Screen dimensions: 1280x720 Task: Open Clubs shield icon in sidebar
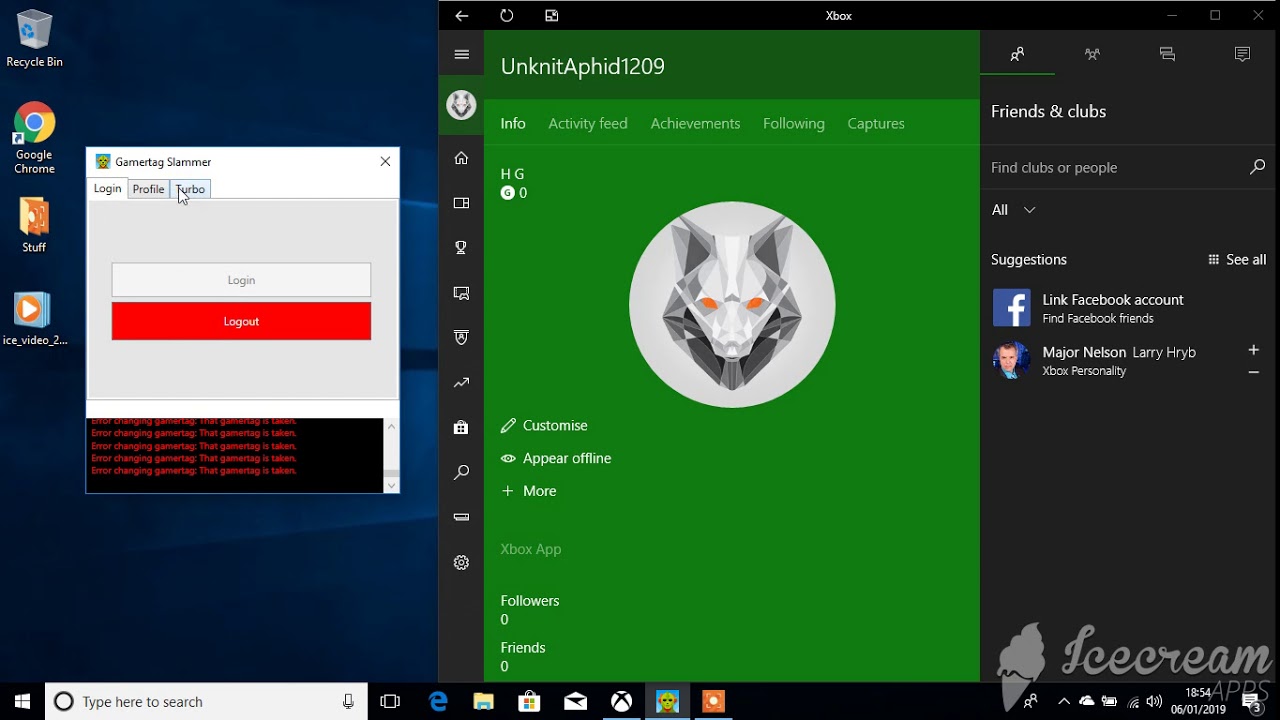click(x=461, y=338)
